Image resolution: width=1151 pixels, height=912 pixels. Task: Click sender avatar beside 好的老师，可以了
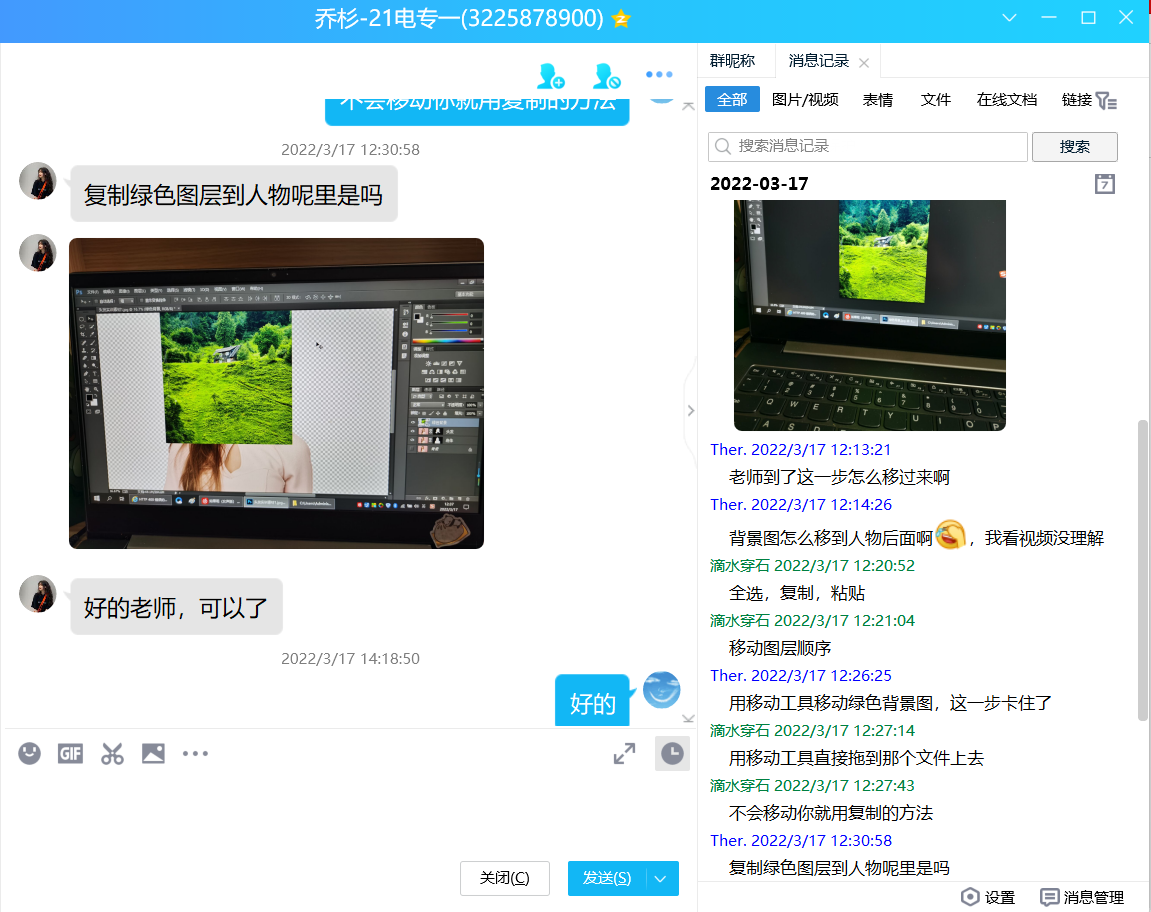pyautogui.click(x=37, y=594)
